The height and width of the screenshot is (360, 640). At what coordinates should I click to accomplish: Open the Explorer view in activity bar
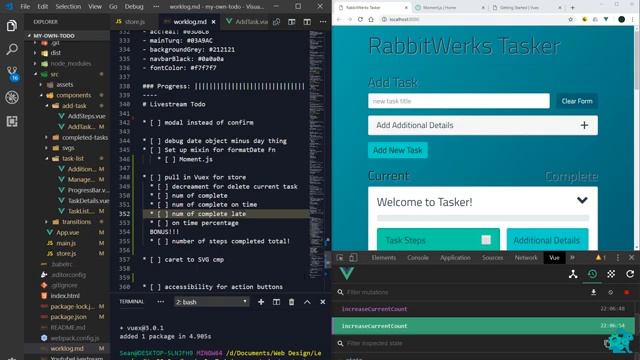[x=12, y=26]
